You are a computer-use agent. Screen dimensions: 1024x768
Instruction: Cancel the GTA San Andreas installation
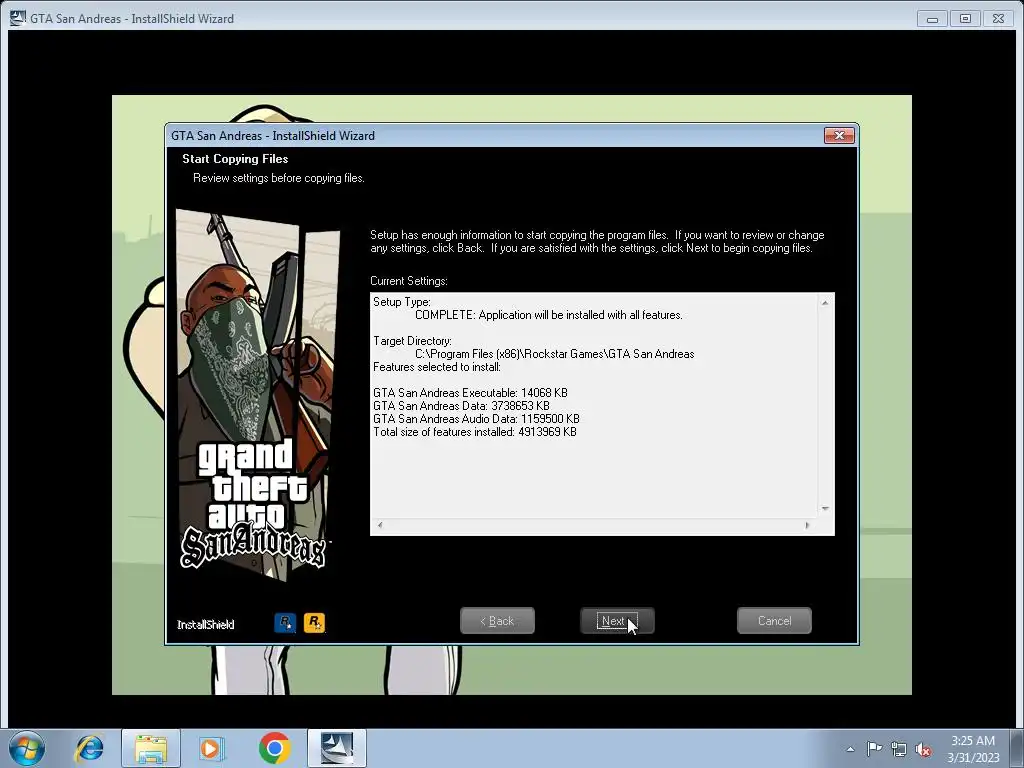click(774, 620)
